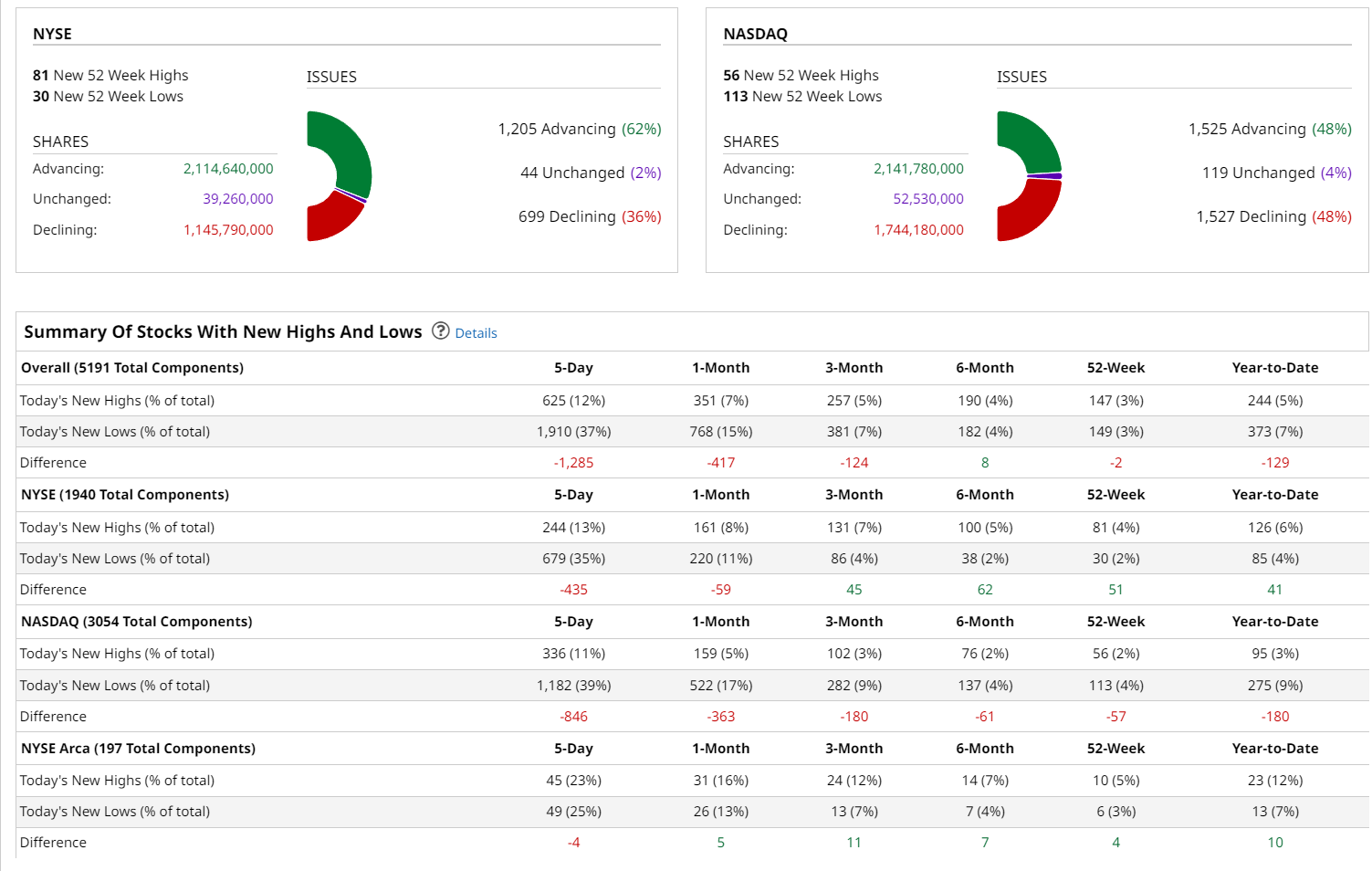This screenshot has height=871, width=1372.
Task: Open the Details link
Action: (x=476, y=333)
